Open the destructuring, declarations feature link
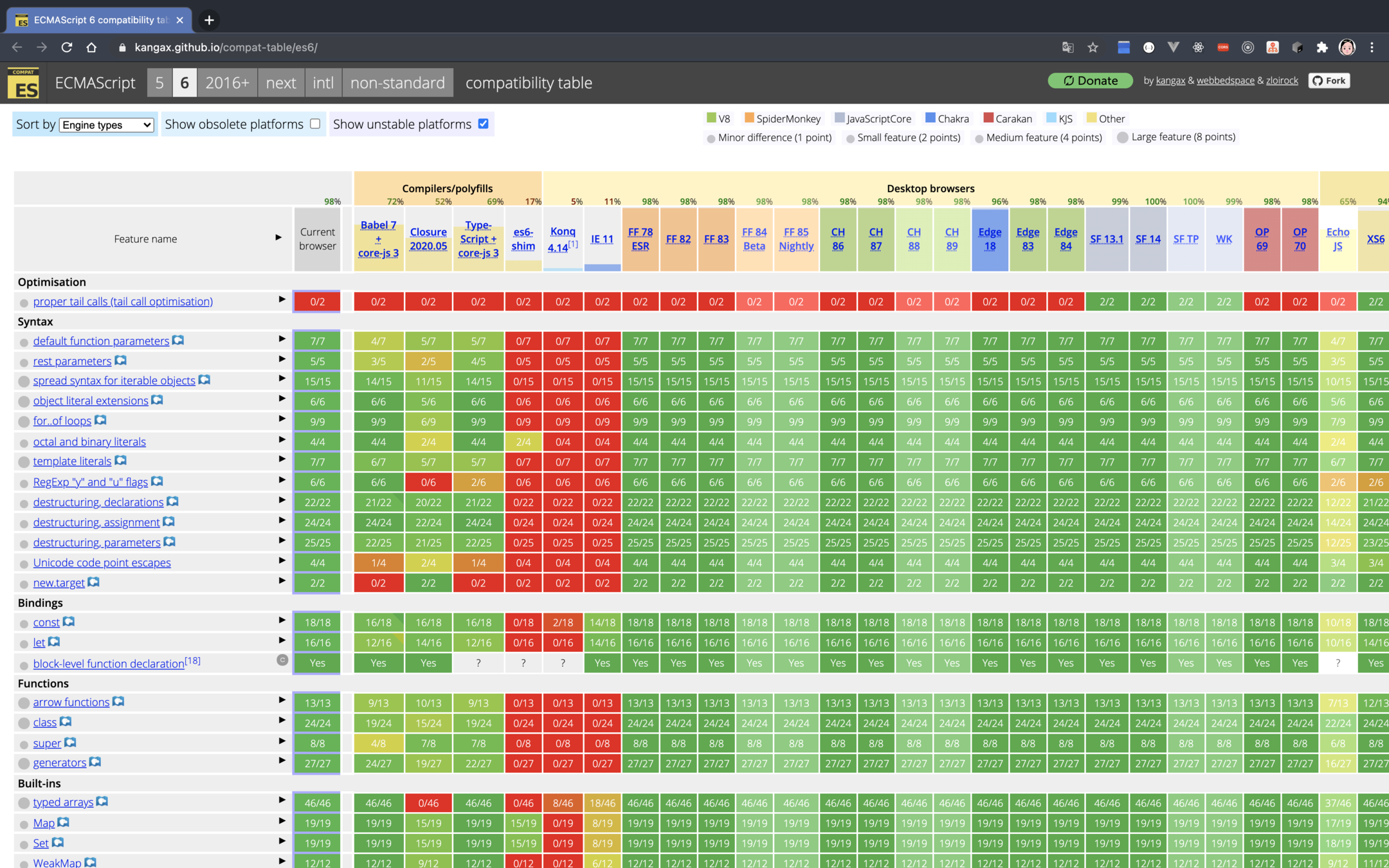 coord(98,502)
